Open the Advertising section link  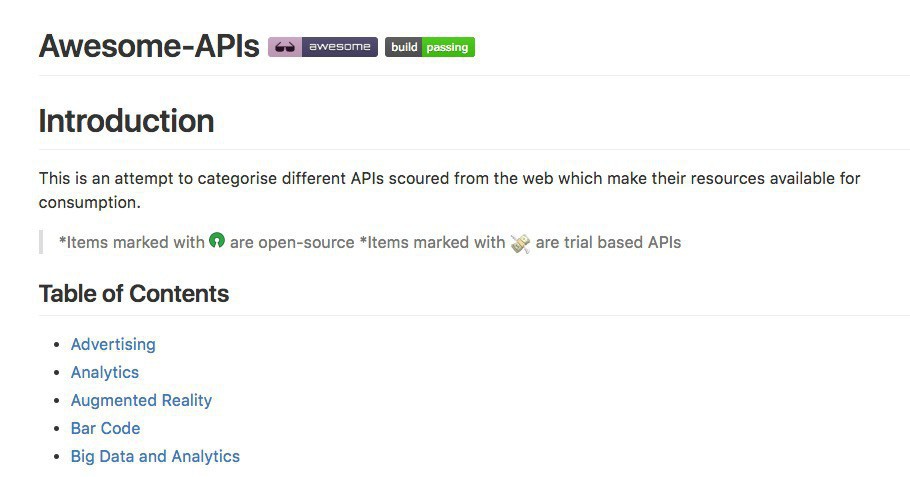[x=113, y=344]
